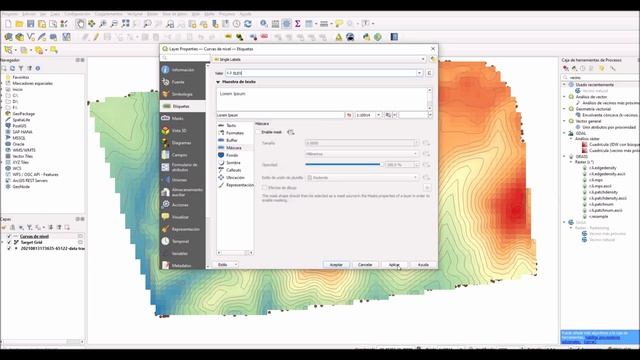
Task: Click the Save Project disk icon
Action: (x=31, y=24)
